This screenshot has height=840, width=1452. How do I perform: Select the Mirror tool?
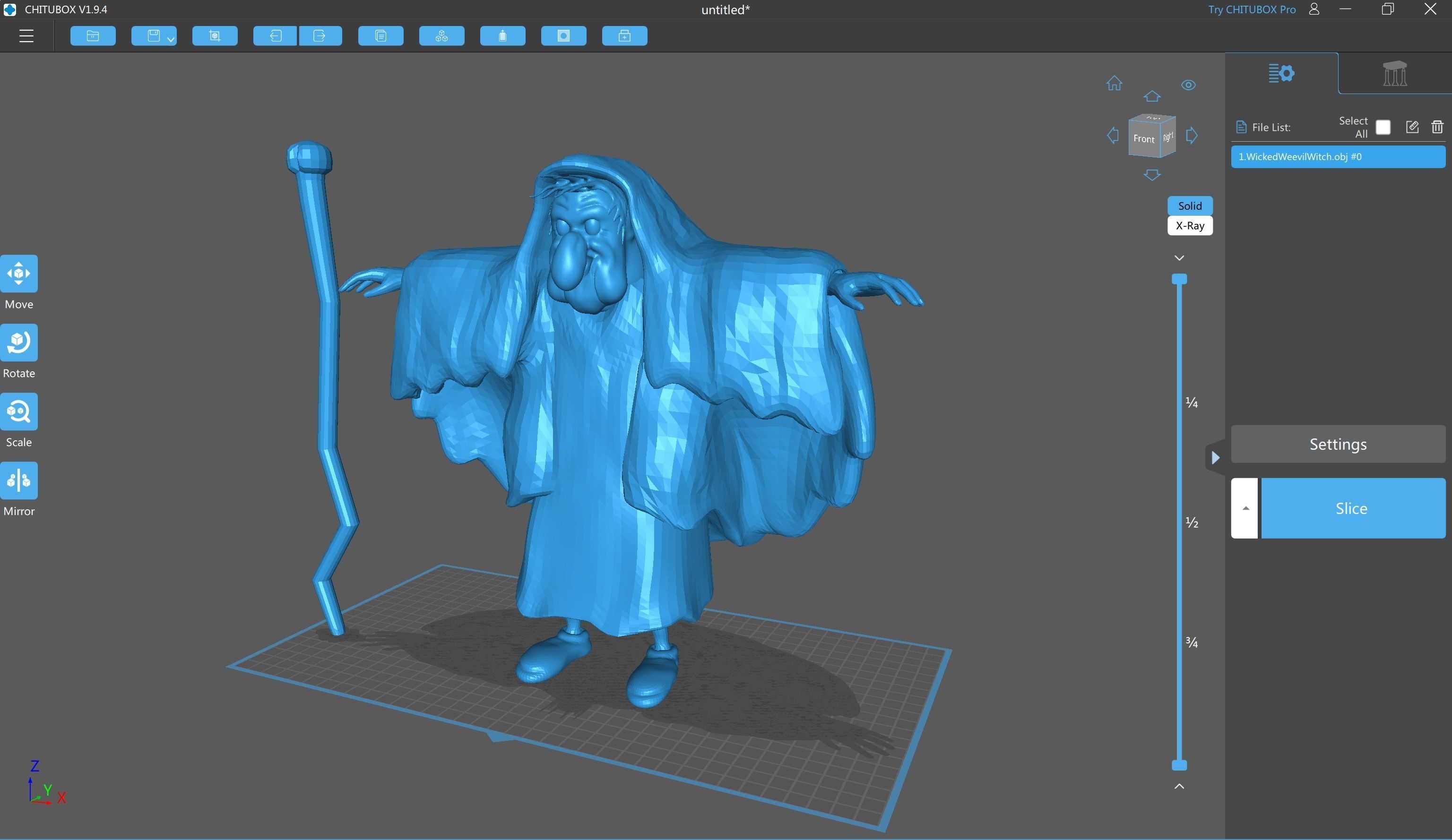click(x=19, y=481)
